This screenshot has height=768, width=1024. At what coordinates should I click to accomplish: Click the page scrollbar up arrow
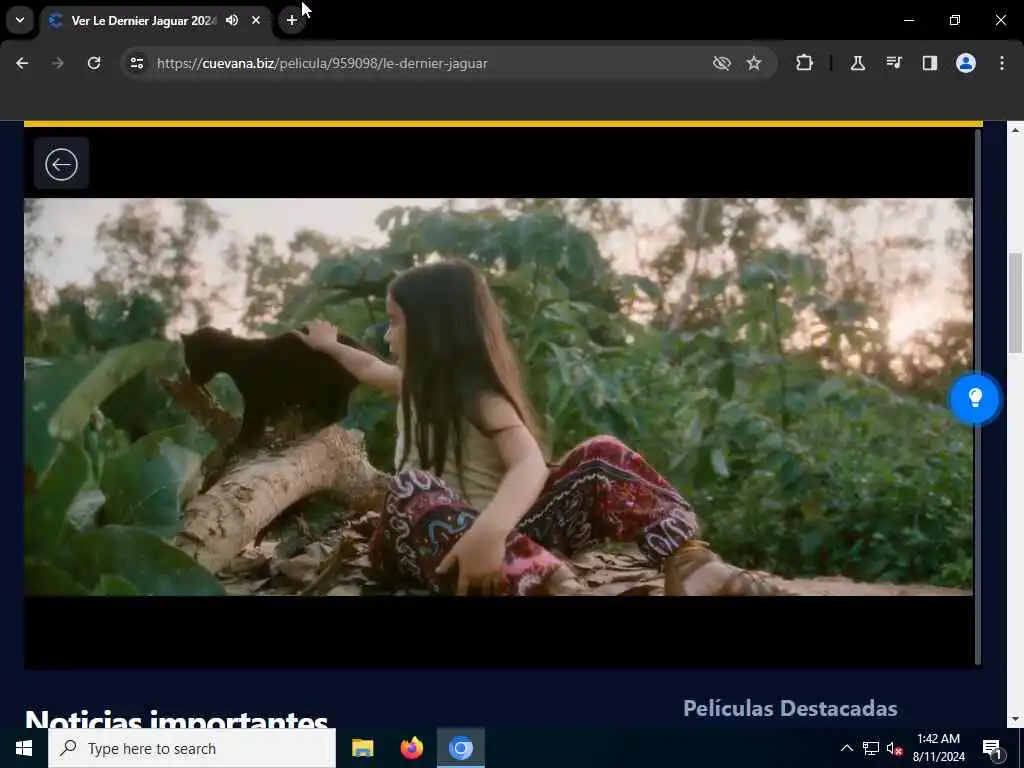pos(1015,130)
